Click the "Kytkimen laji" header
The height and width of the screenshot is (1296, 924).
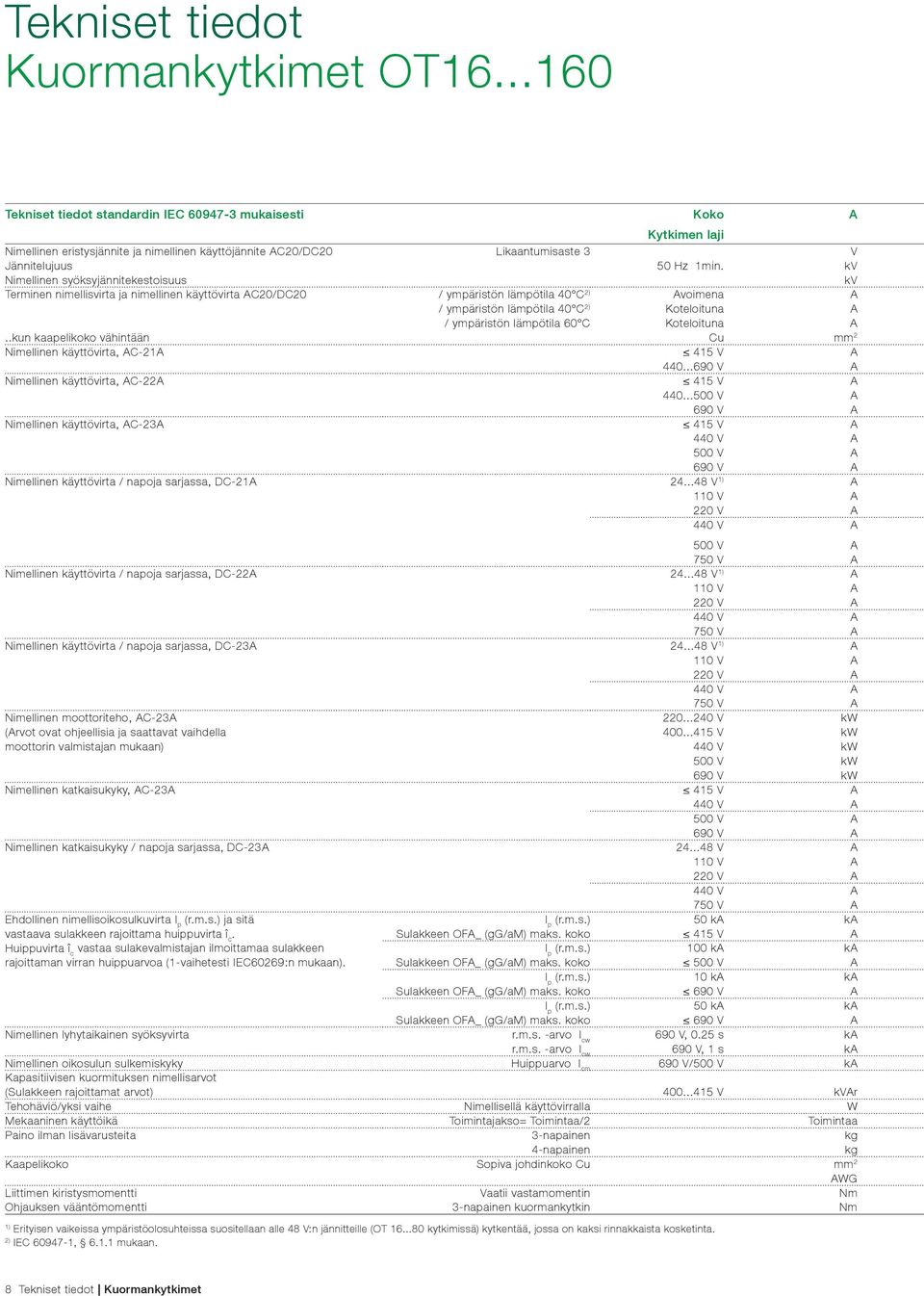coord(685,235)
